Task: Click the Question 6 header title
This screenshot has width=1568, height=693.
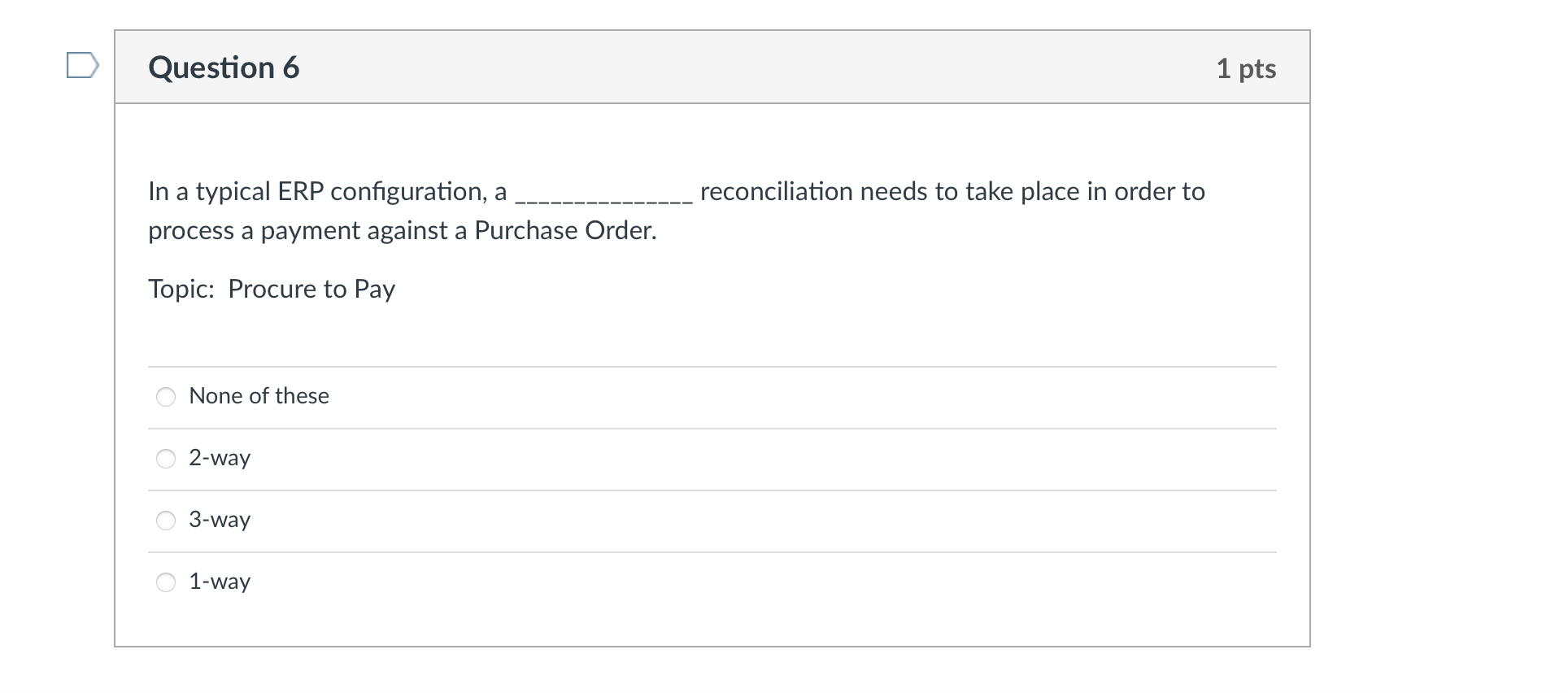Action: [x=223, y=67]
